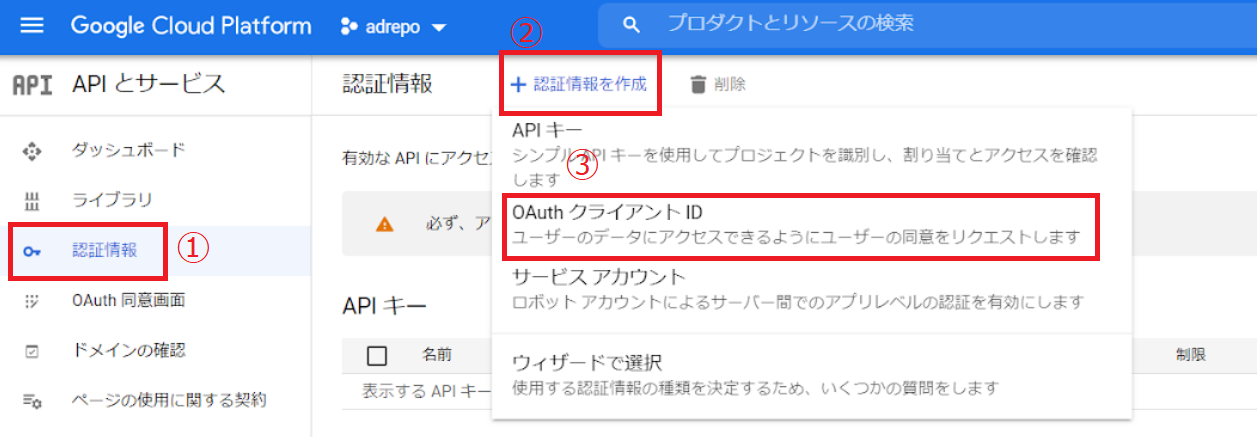Click the Google Cloud Platform logo text
The image size is (1257, 437).
tap(191, 26)
